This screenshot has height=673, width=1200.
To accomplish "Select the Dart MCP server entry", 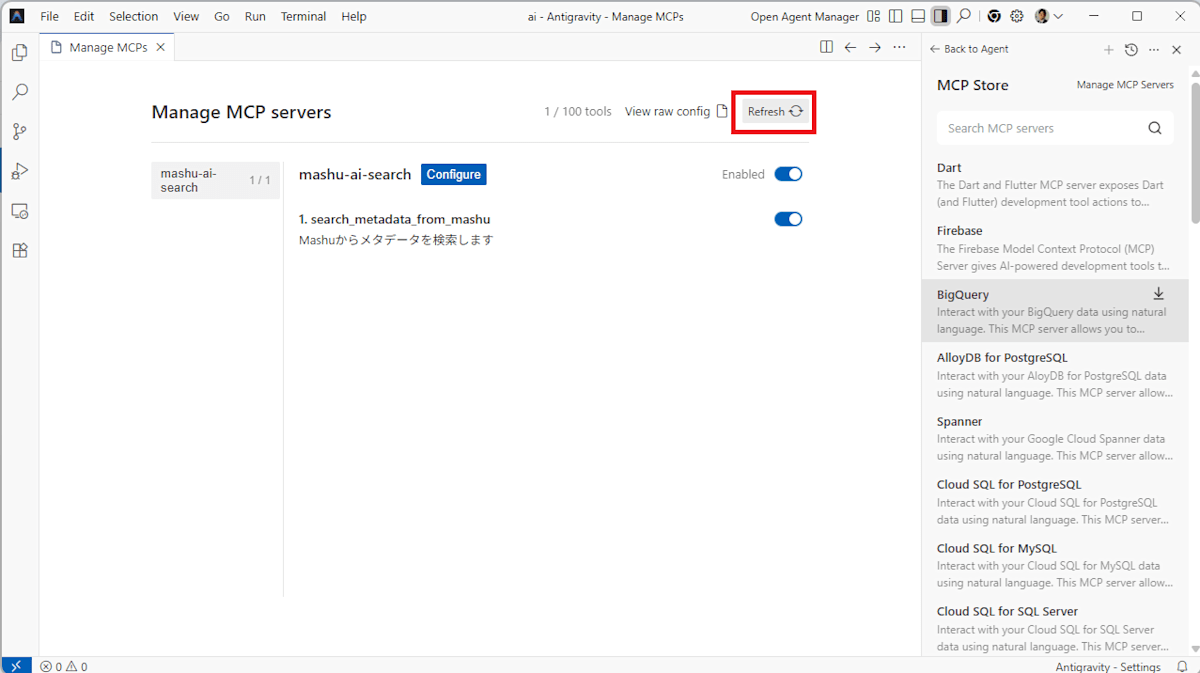I will [1055, 184].
